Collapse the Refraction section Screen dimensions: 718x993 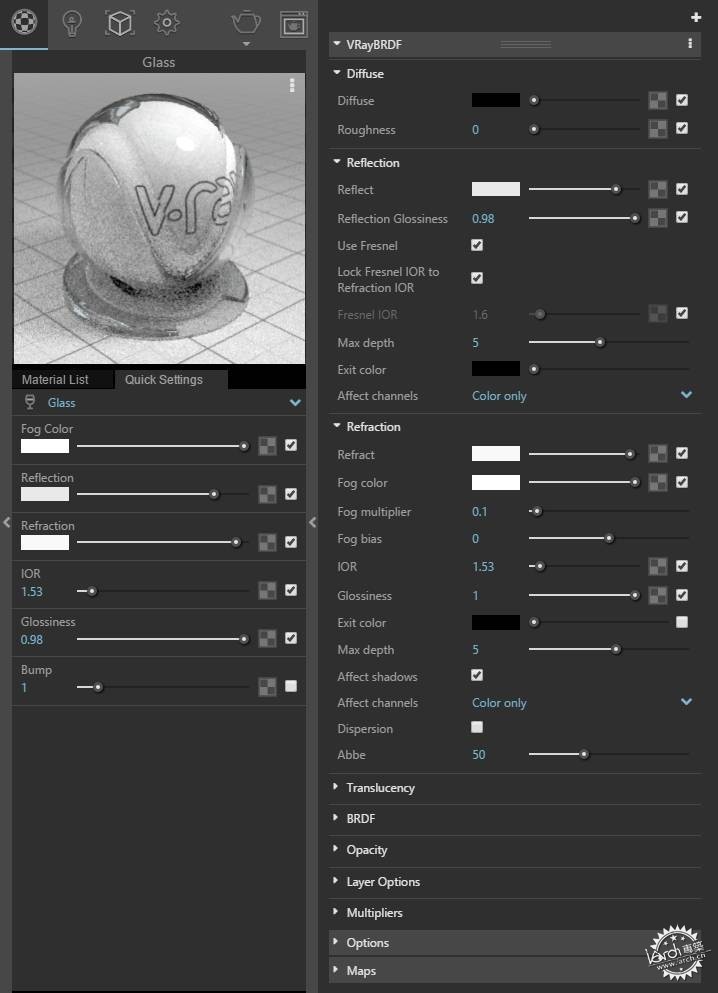[337, 426]
